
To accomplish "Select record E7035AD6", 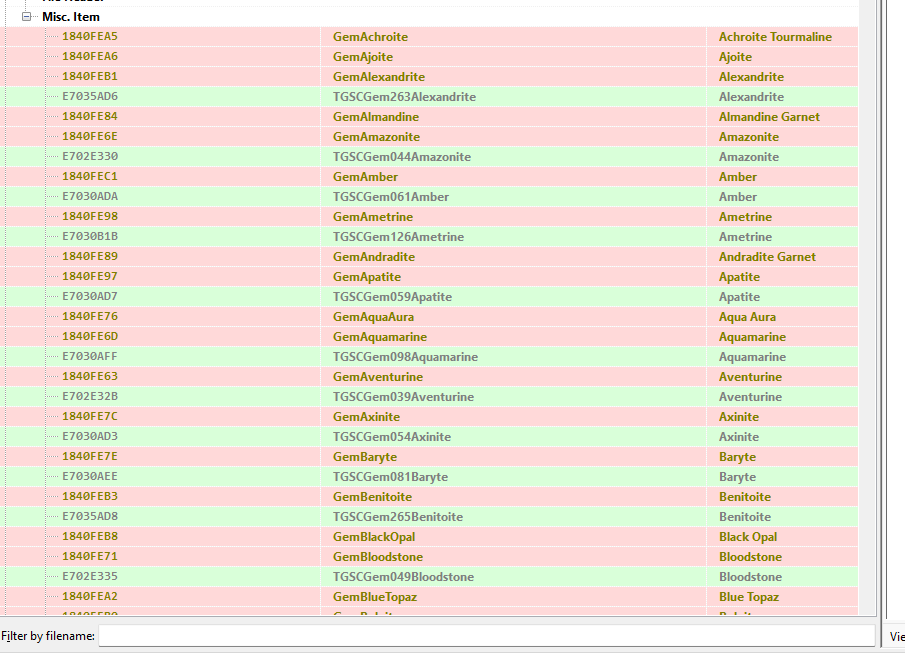I will coord(89,96).
